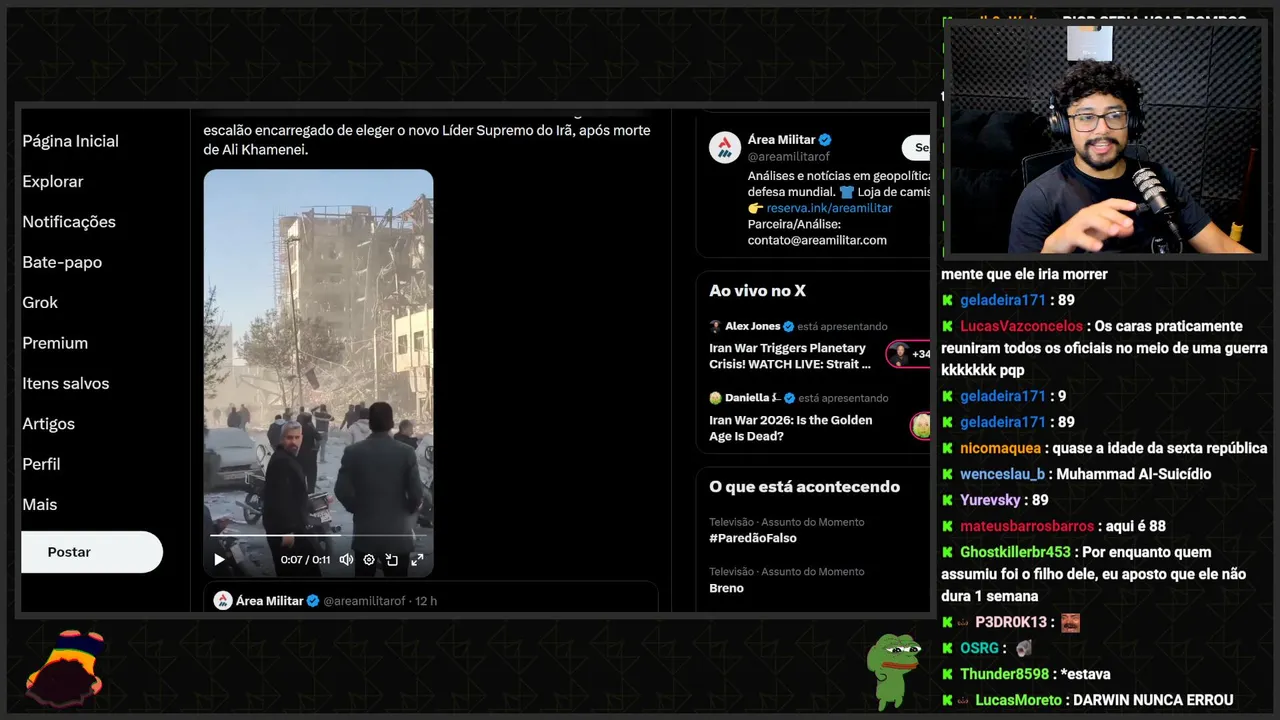
Task: Open video settings gear icon
Action: 369,560
